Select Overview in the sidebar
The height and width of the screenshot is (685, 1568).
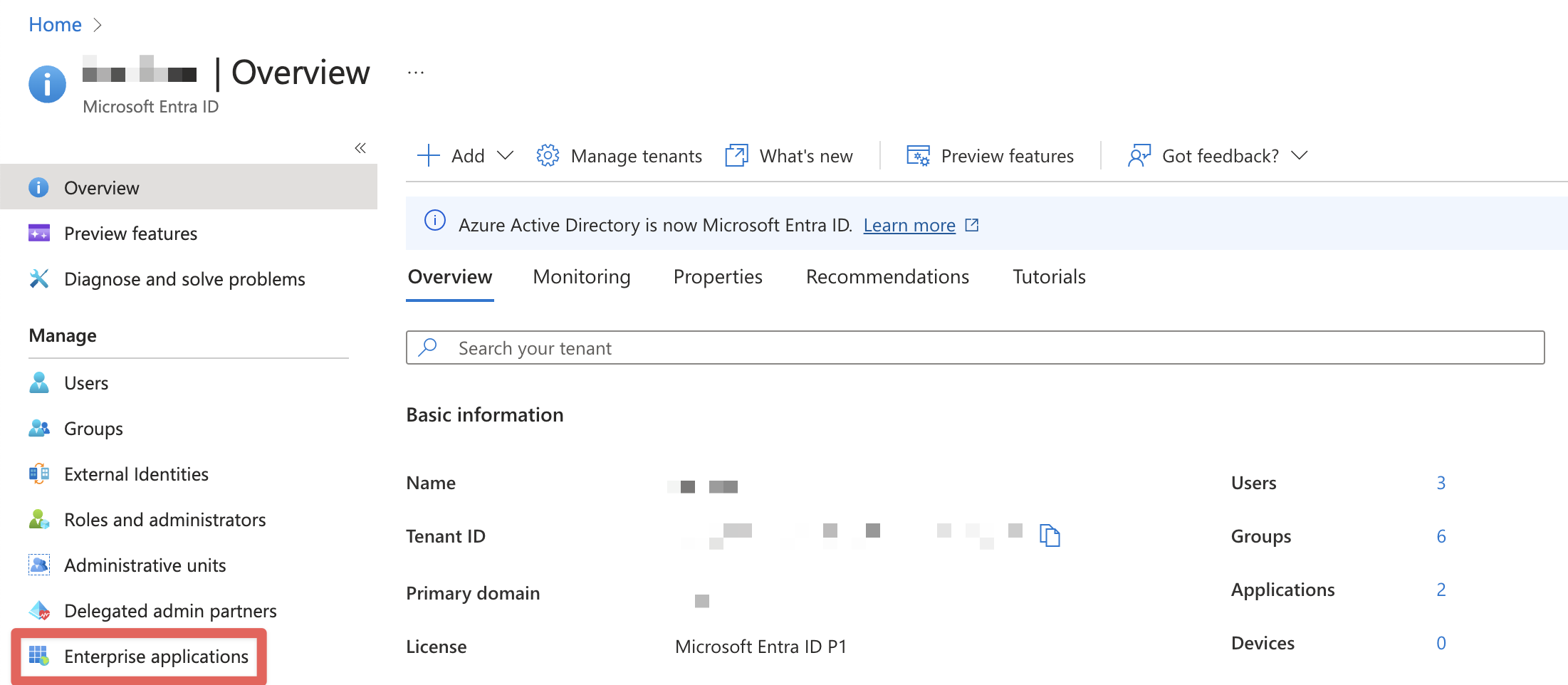189,187
